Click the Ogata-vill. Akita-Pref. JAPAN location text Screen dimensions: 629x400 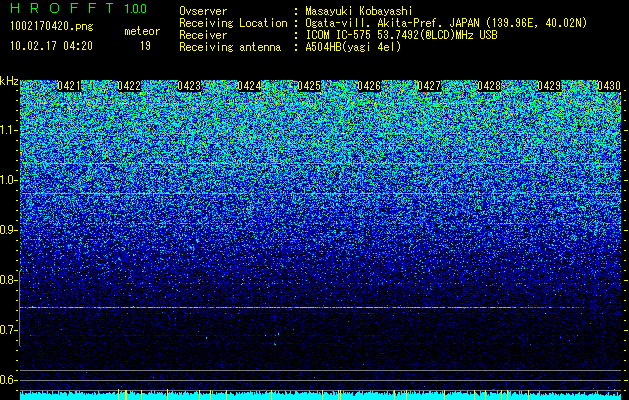click(x=446, y=24)
